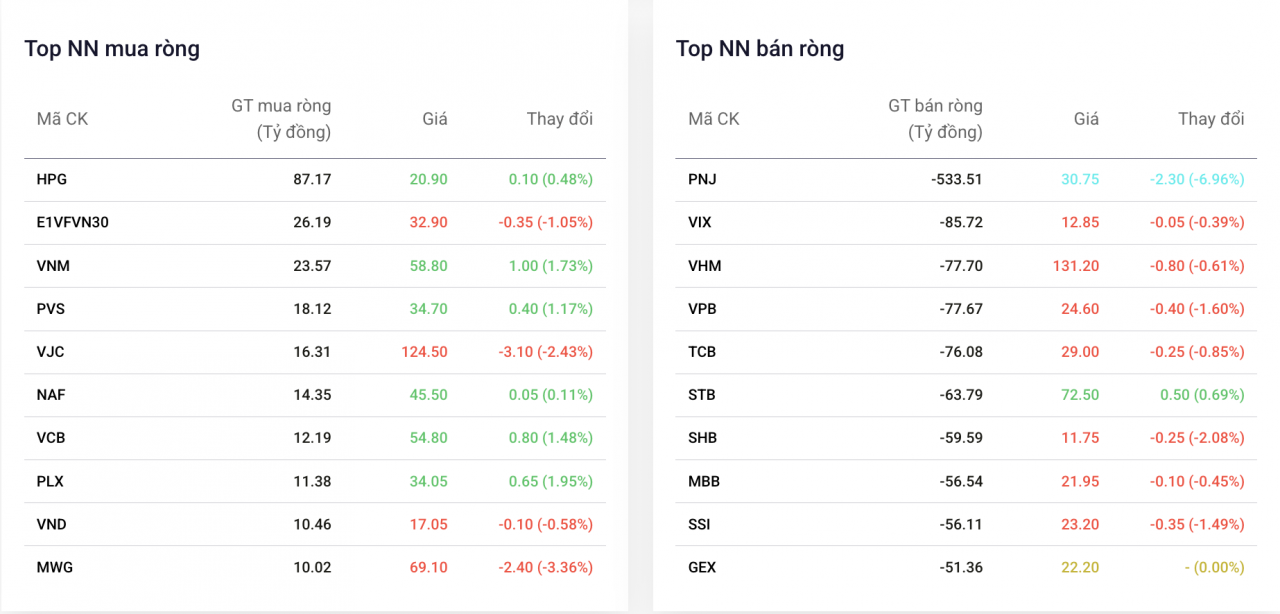The width and height of the screenshot is (1280, 614).
Task: Click the PNJ ticker in net selling table
Action: pyautogui.click(x=702, y=179)
